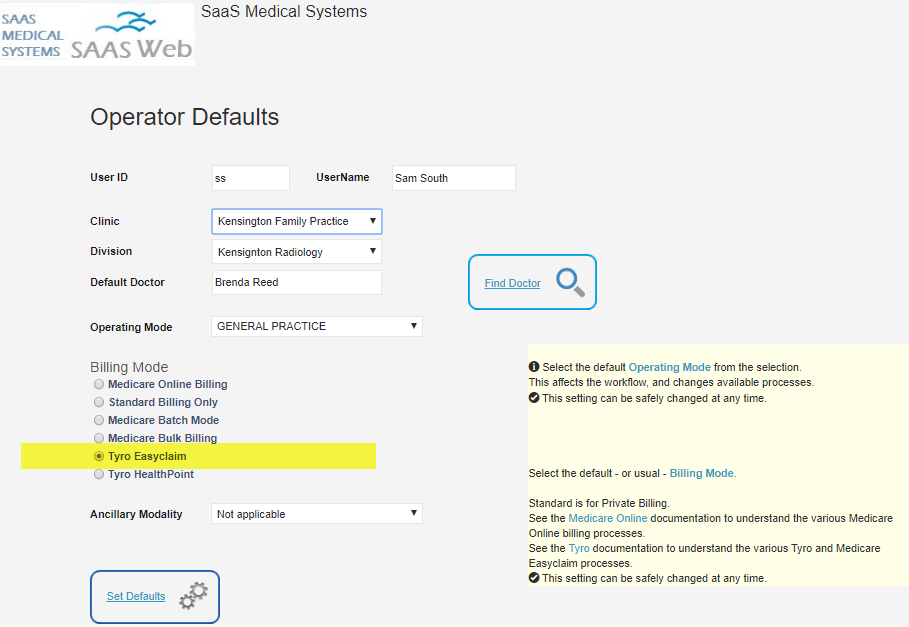
Task: Click the gears icon beside Set Defaults
Action: pyautogui.click(x=193, y=596)
